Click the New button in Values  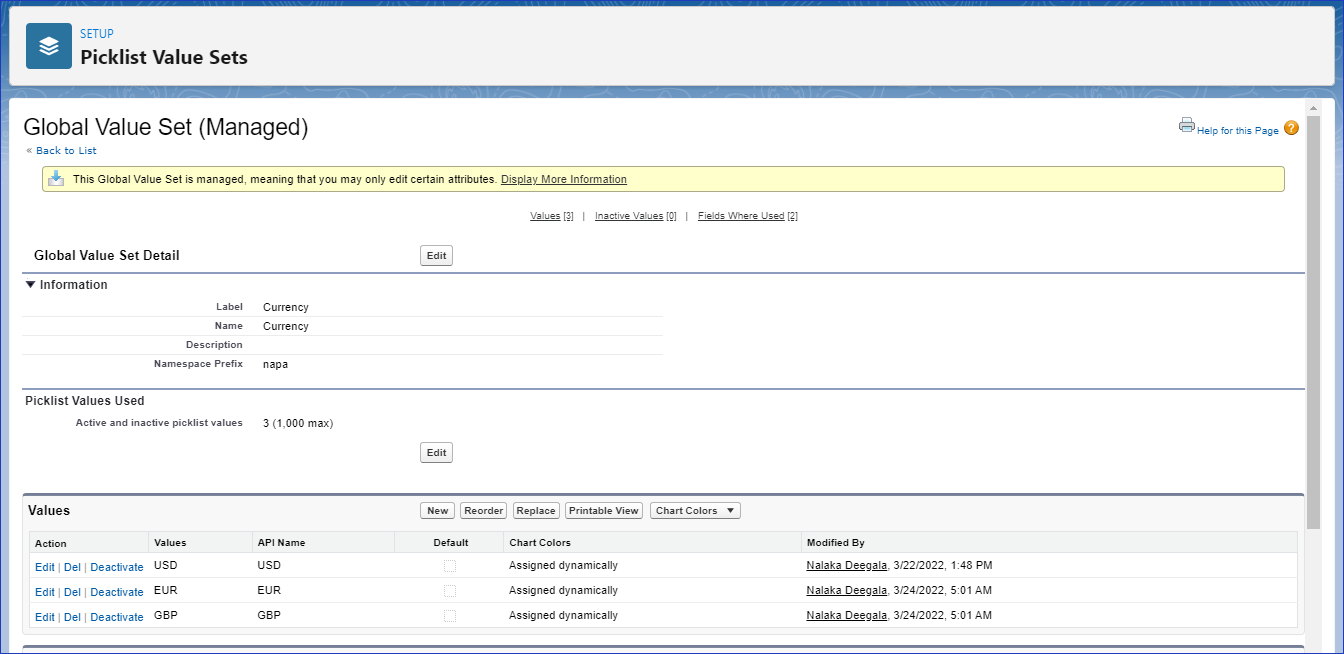(x=437, y=511)
